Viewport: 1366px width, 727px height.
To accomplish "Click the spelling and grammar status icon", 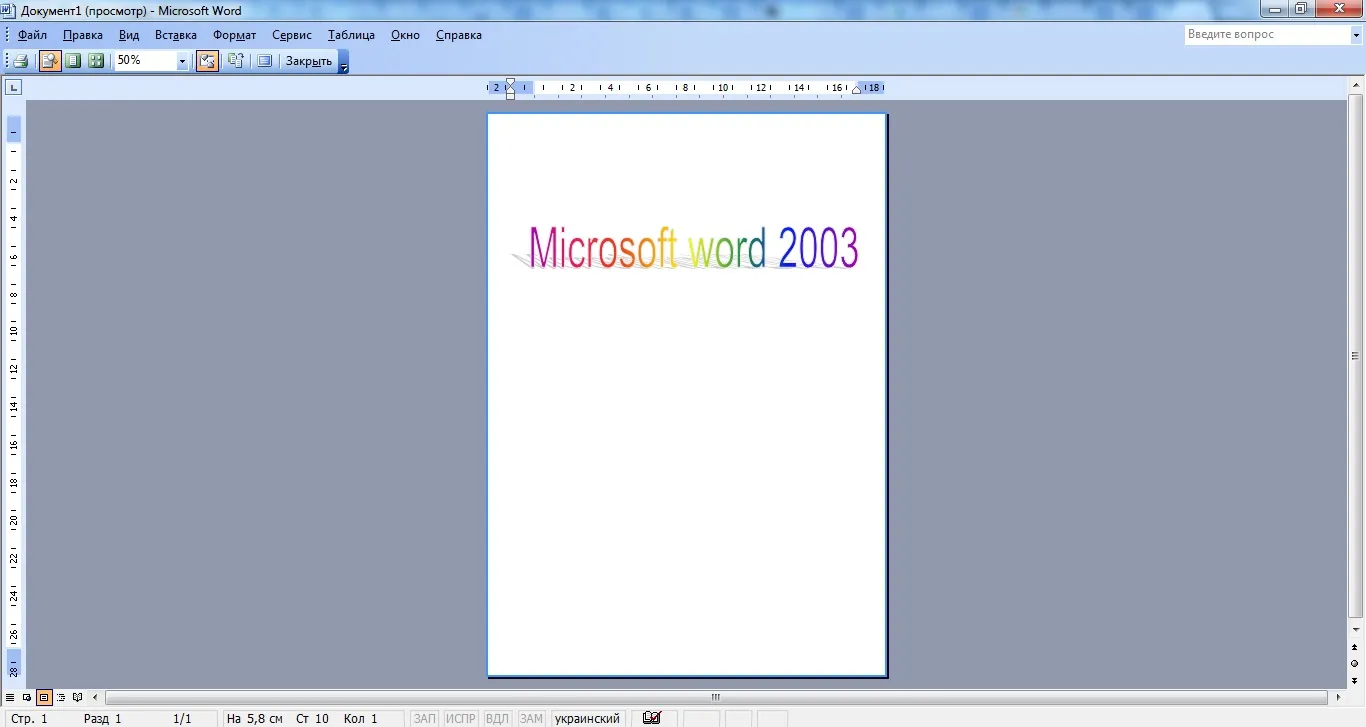I will [652, 718].
